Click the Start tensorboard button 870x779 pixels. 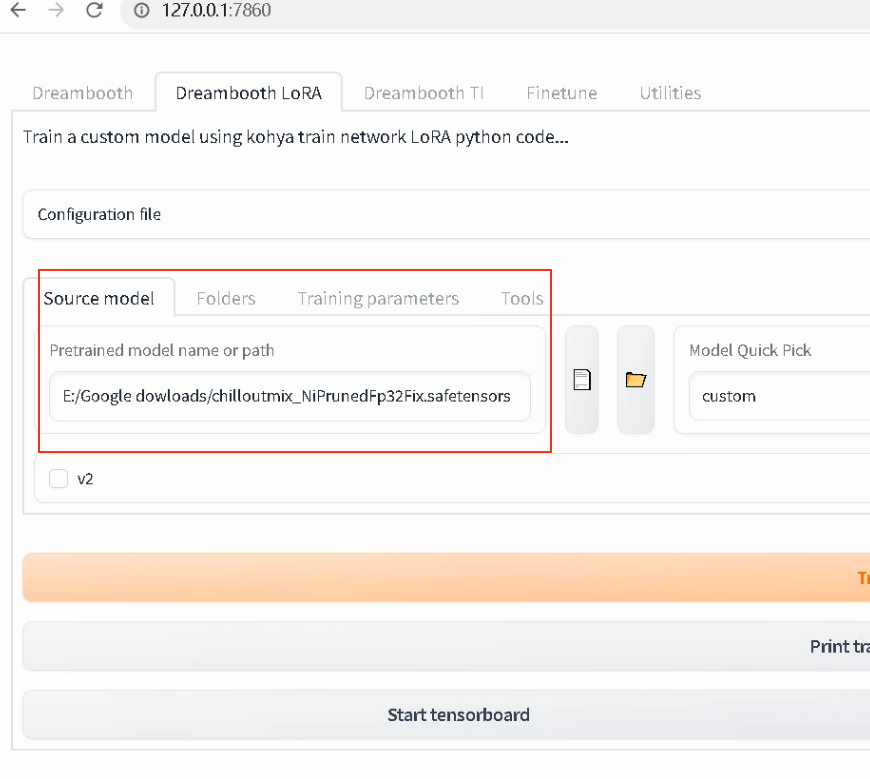tap(446, 715)
